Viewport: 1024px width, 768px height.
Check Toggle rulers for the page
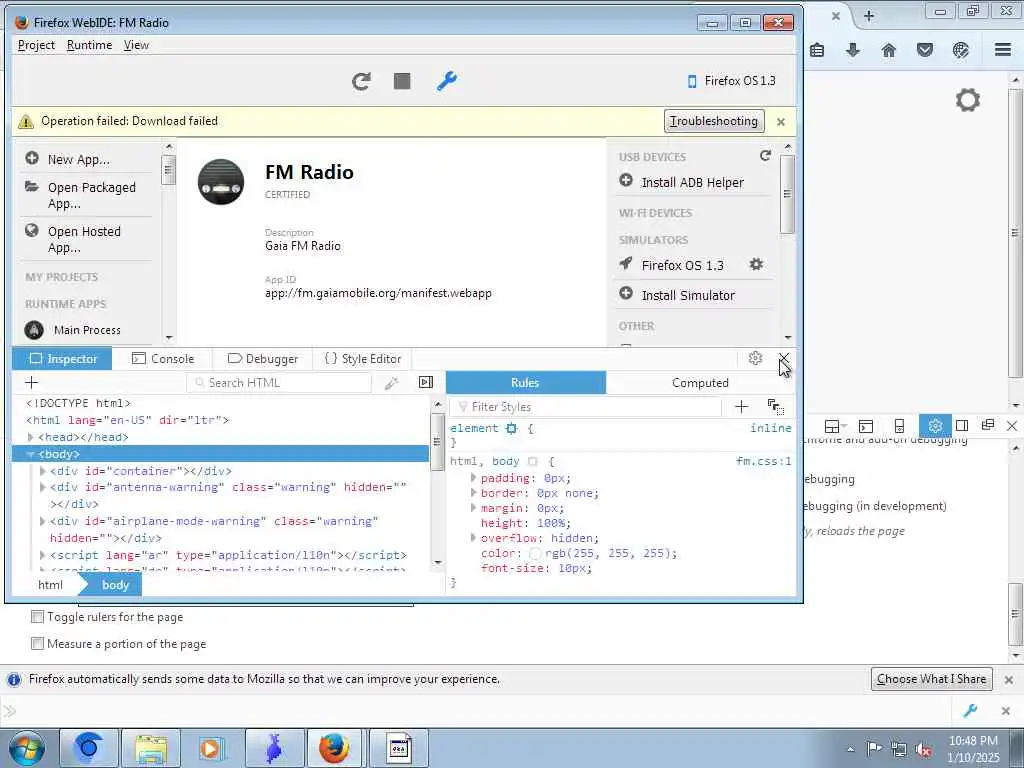tap(38, 616)
